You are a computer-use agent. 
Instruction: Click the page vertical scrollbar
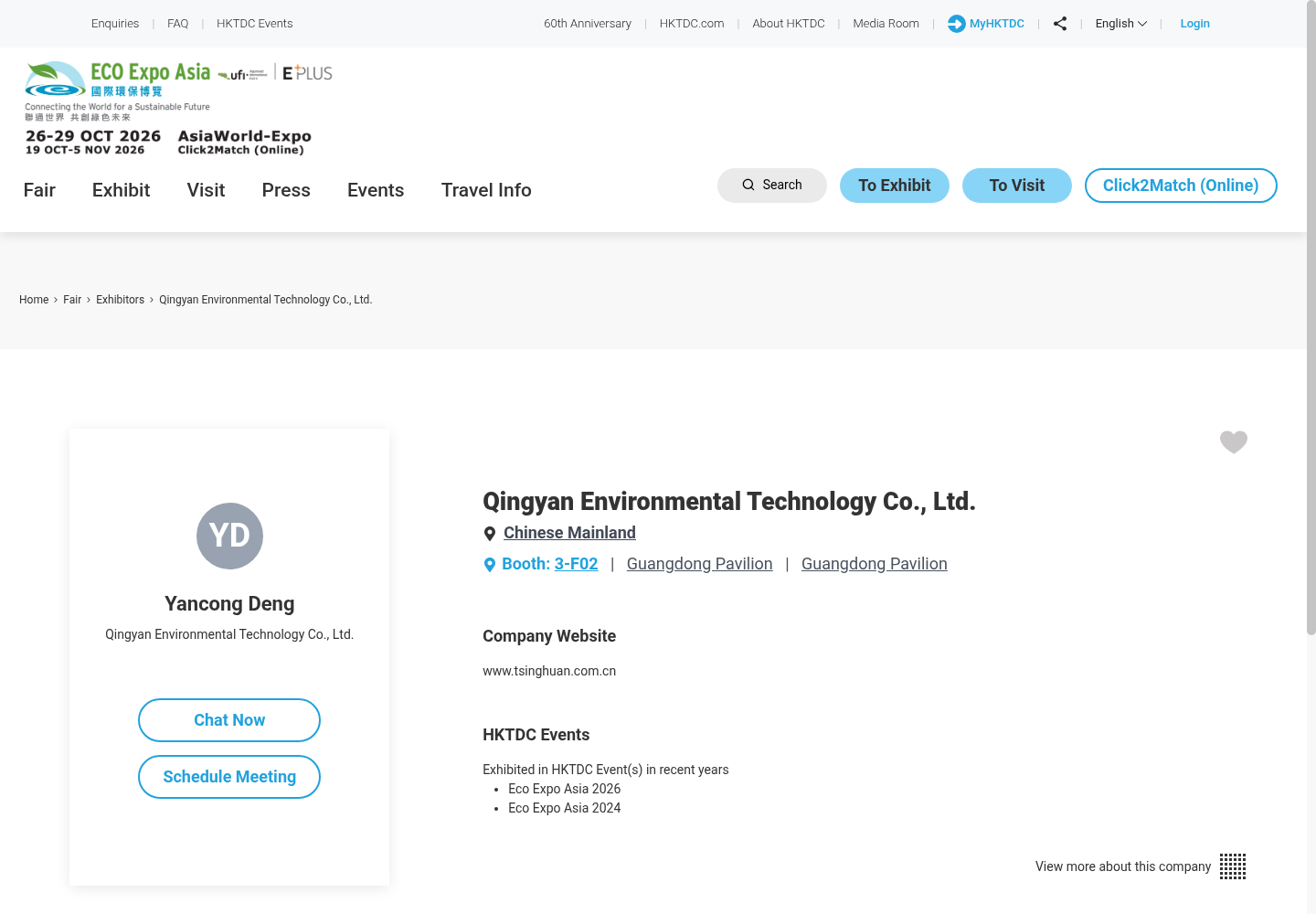click(x=1311, y=318)
